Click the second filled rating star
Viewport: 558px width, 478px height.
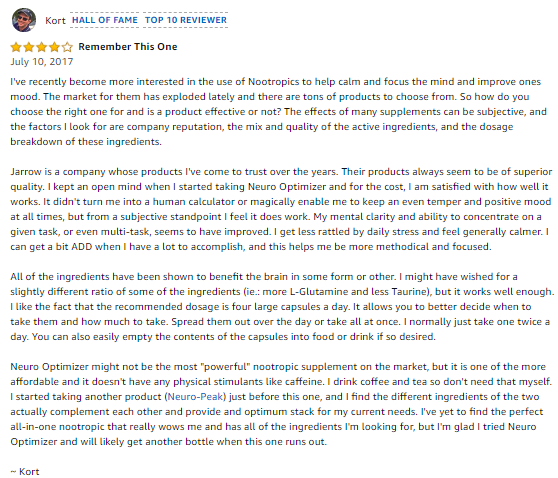click(29, 47)
